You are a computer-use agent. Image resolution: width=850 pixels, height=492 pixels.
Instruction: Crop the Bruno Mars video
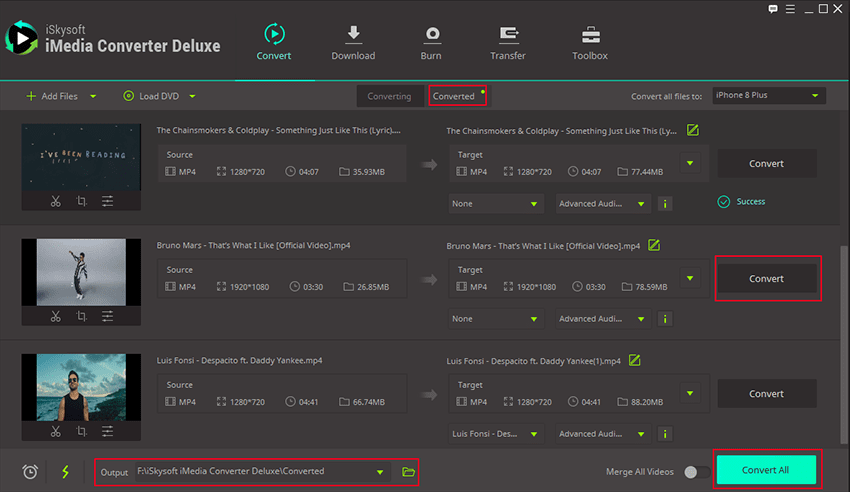pyautogui.click(x=81, y=316)
